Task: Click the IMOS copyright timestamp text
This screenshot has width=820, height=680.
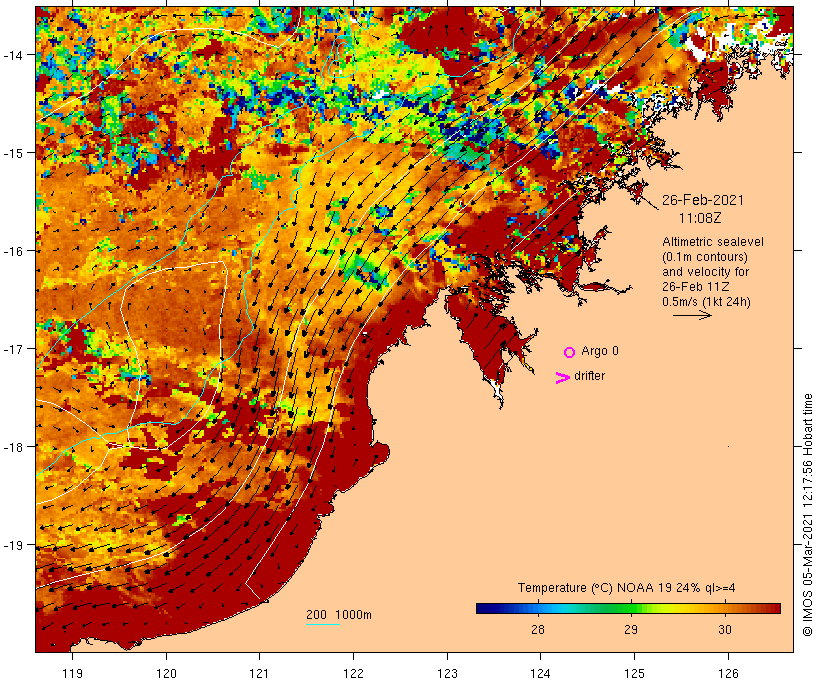Action: [x=807, y=515]
